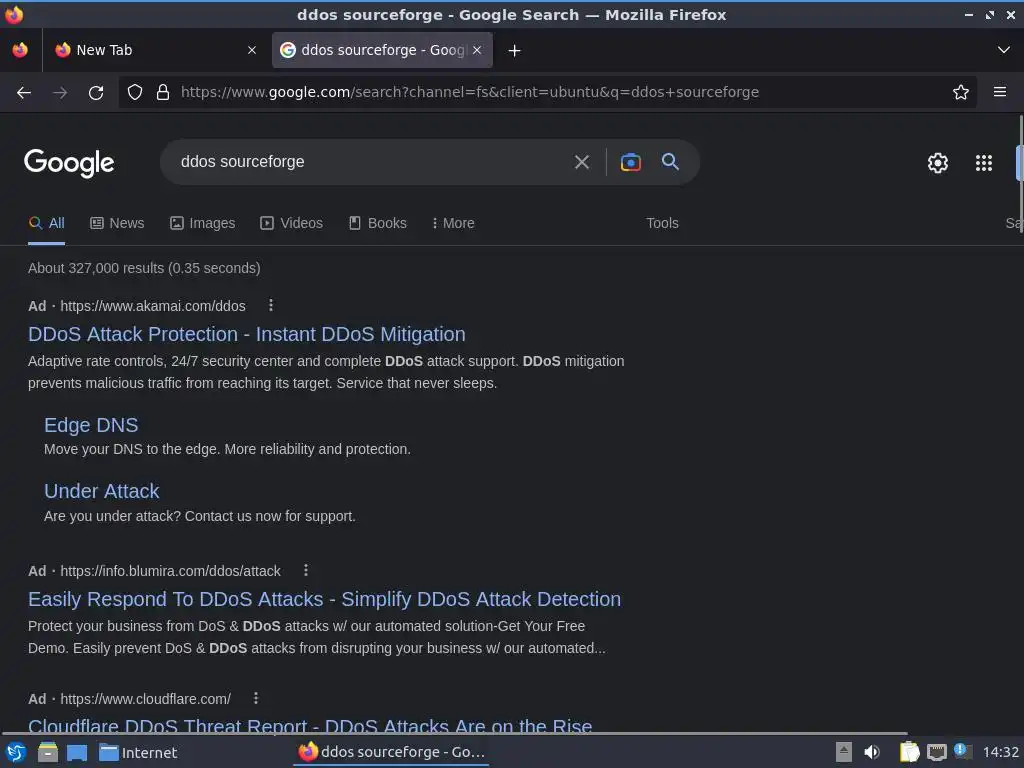Switch to Videos results
1024x768 pixels.
[x=291, y=223]
